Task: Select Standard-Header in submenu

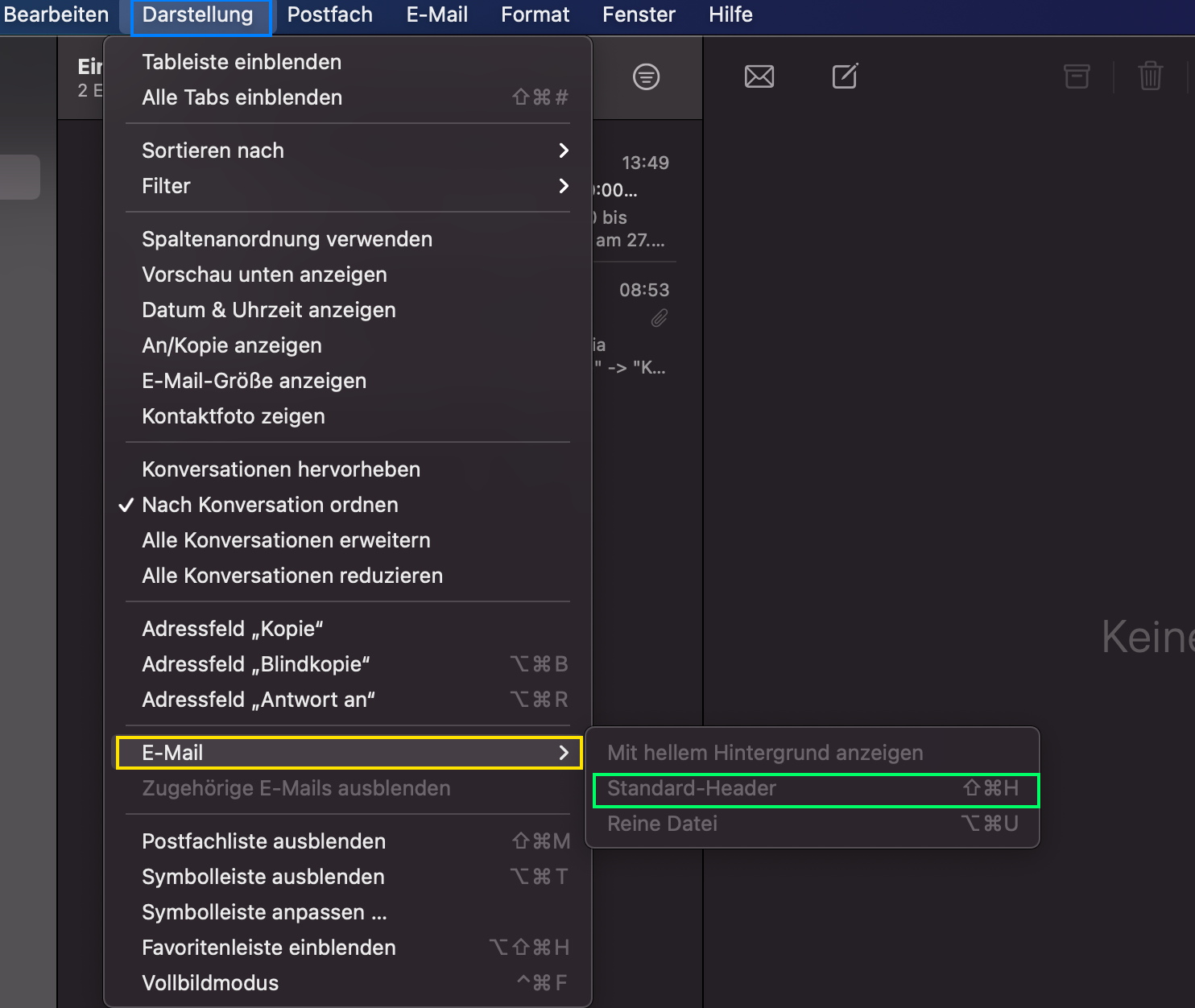Action: coord(816,790)
